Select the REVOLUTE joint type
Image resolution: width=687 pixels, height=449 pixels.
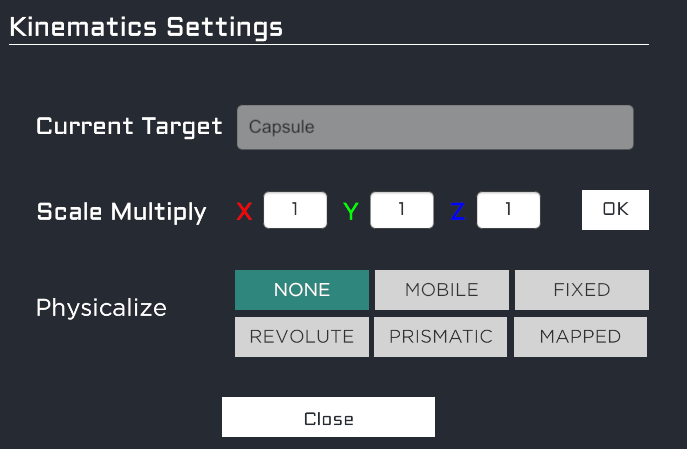(x=302, y=337)
